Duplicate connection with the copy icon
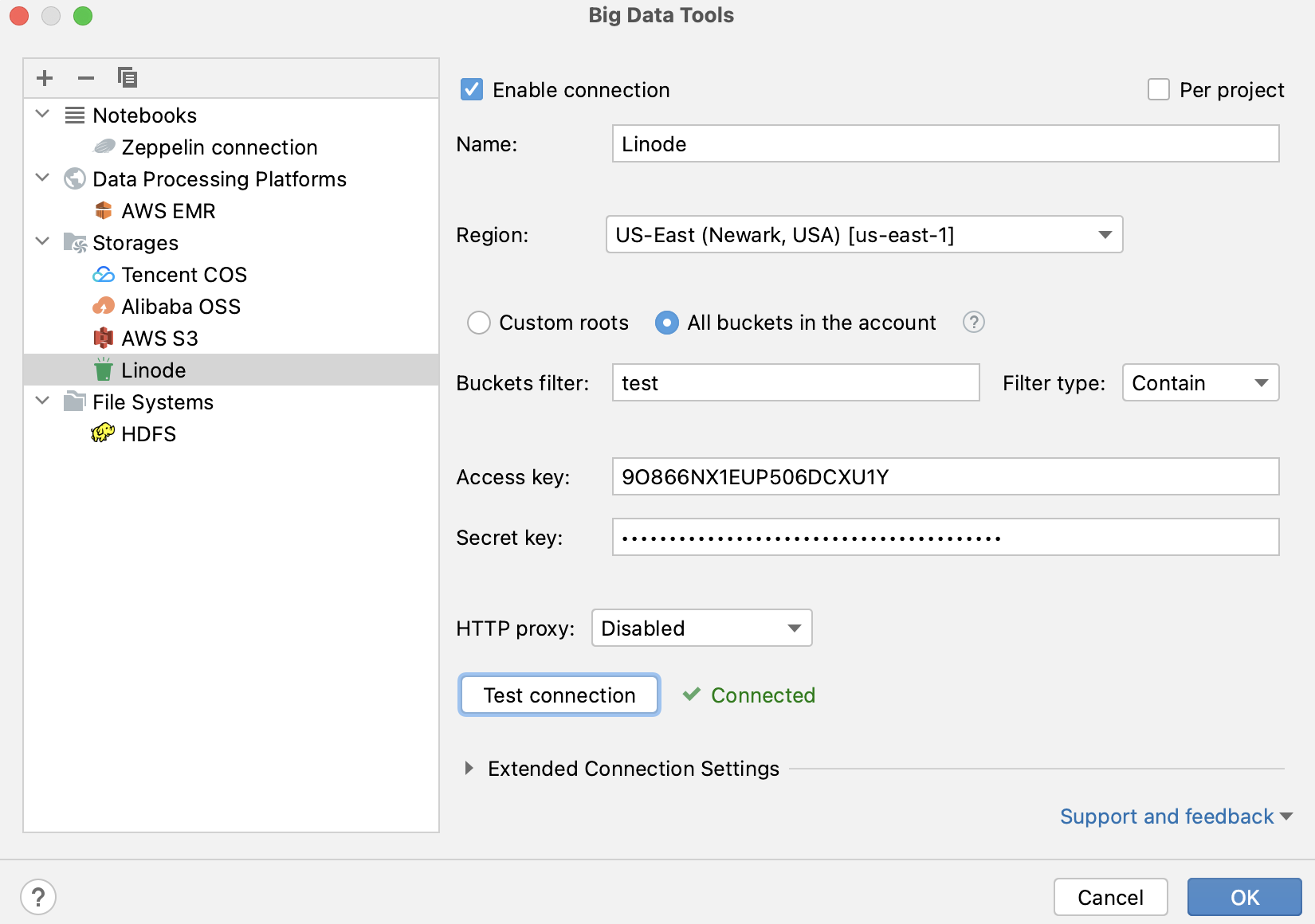 [x=127, y=77]
